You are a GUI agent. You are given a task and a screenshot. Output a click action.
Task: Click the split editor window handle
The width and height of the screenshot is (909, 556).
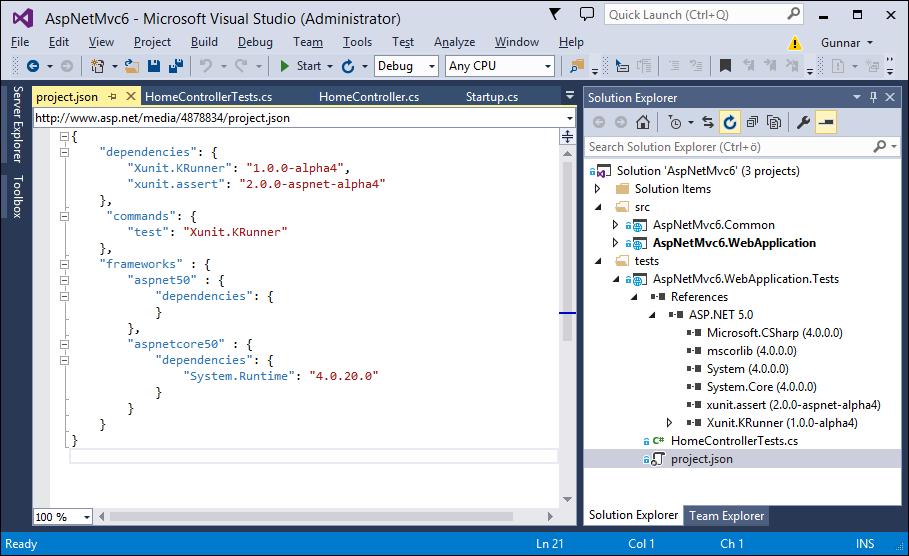point(567,137)
